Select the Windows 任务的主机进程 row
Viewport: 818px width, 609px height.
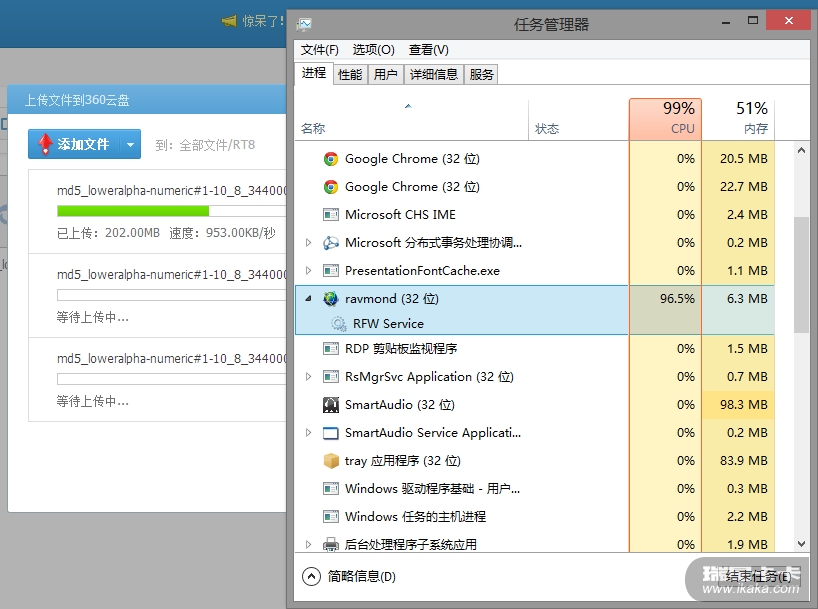click(x=535, y=517)
